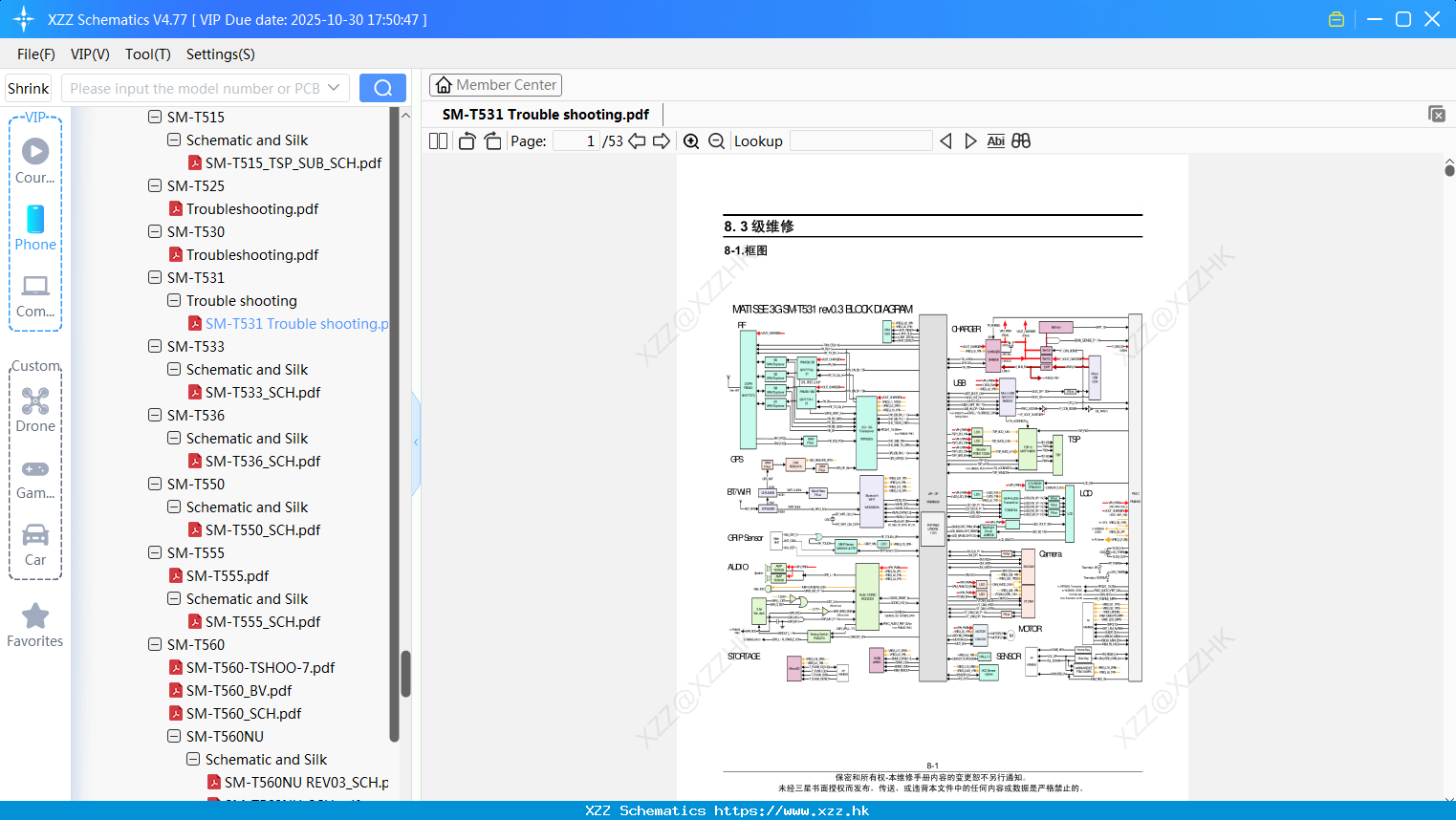Open the Member Center

click(495, 85)
